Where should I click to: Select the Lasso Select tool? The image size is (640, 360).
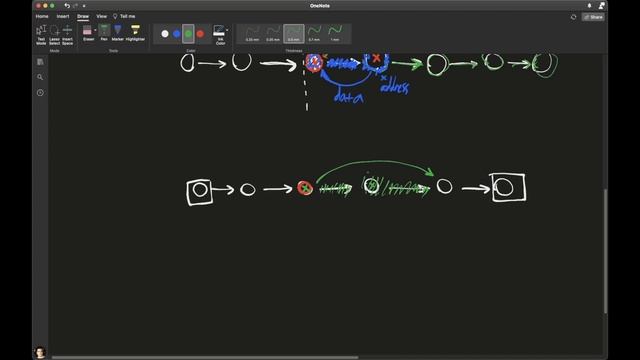(54, 35)
